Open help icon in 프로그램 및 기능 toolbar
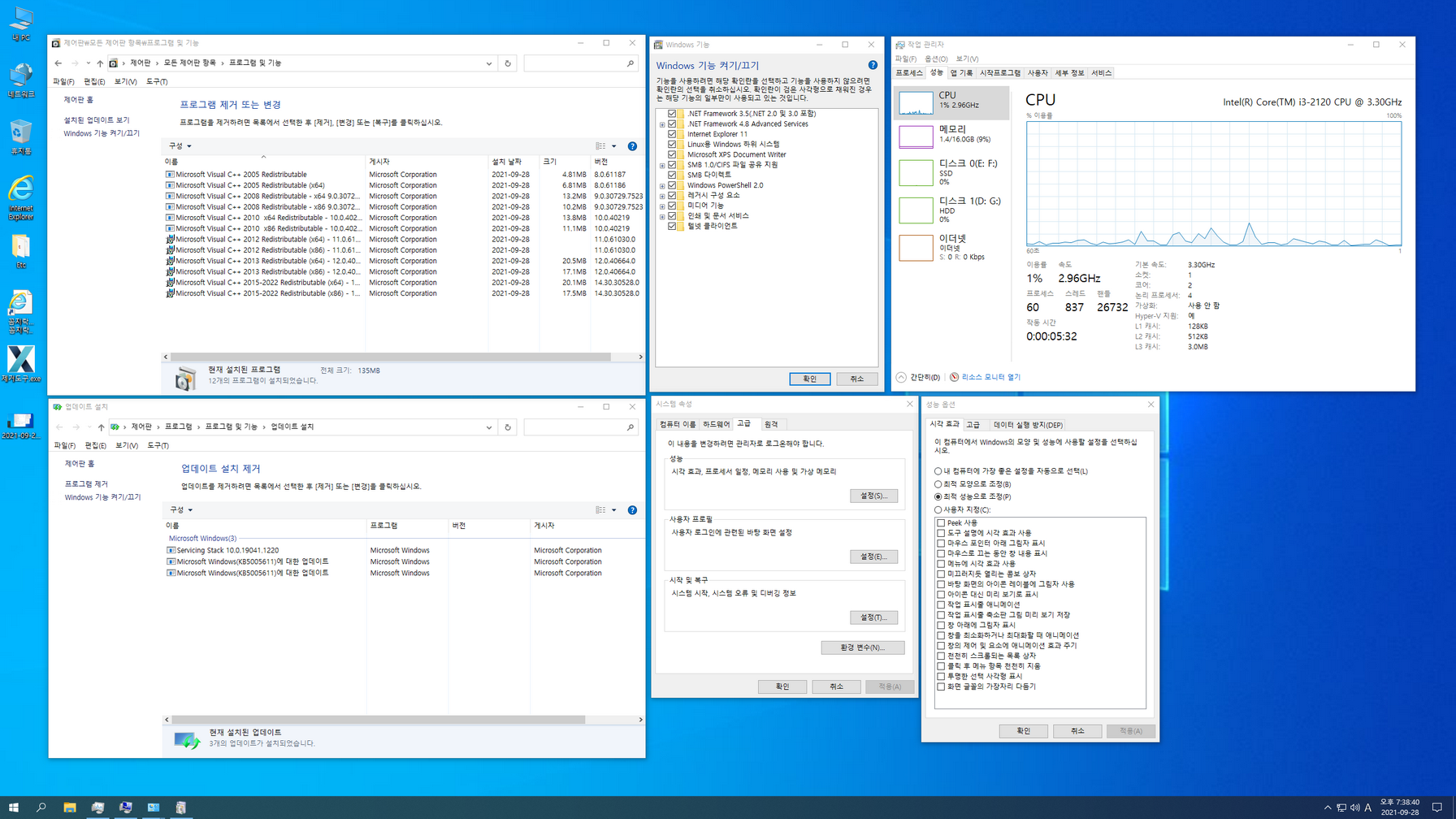The image size is (1456, 819). tap(632, 146)
